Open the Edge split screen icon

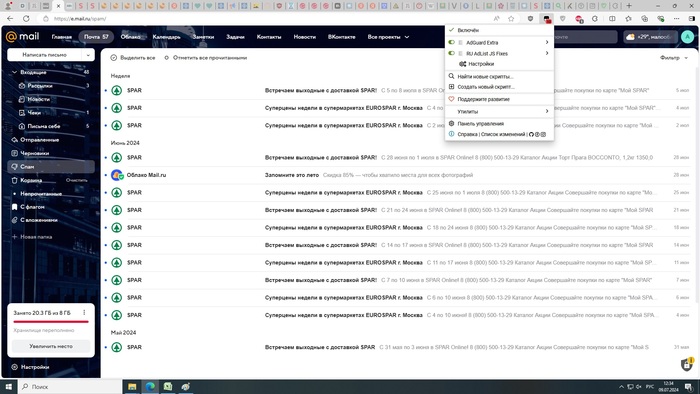tap(612, 19)
